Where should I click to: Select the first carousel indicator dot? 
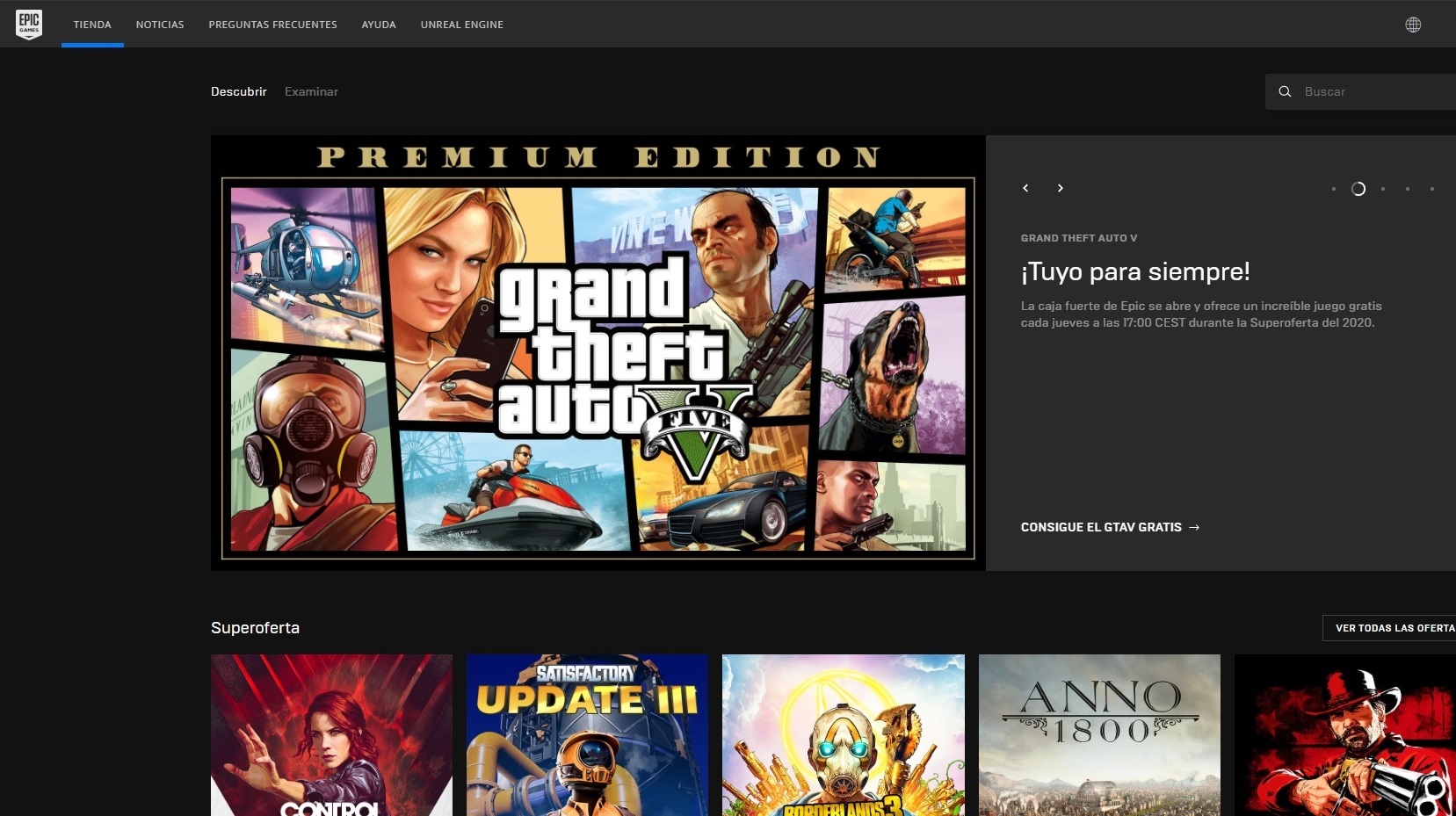click(1333, 189)
